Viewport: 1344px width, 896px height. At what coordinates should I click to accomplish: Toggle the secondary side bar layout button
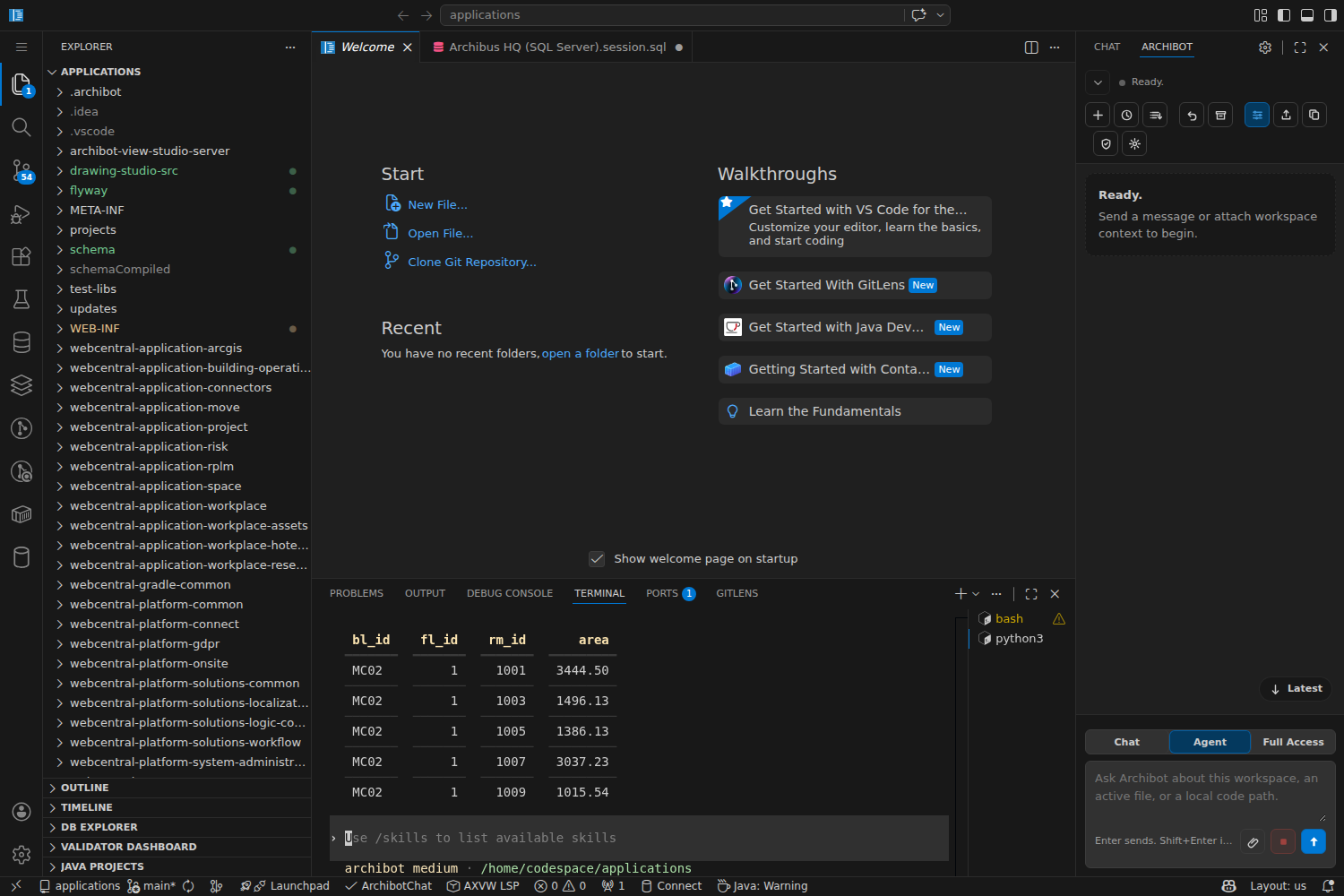pyautogui.click(x=1331, y=15)
